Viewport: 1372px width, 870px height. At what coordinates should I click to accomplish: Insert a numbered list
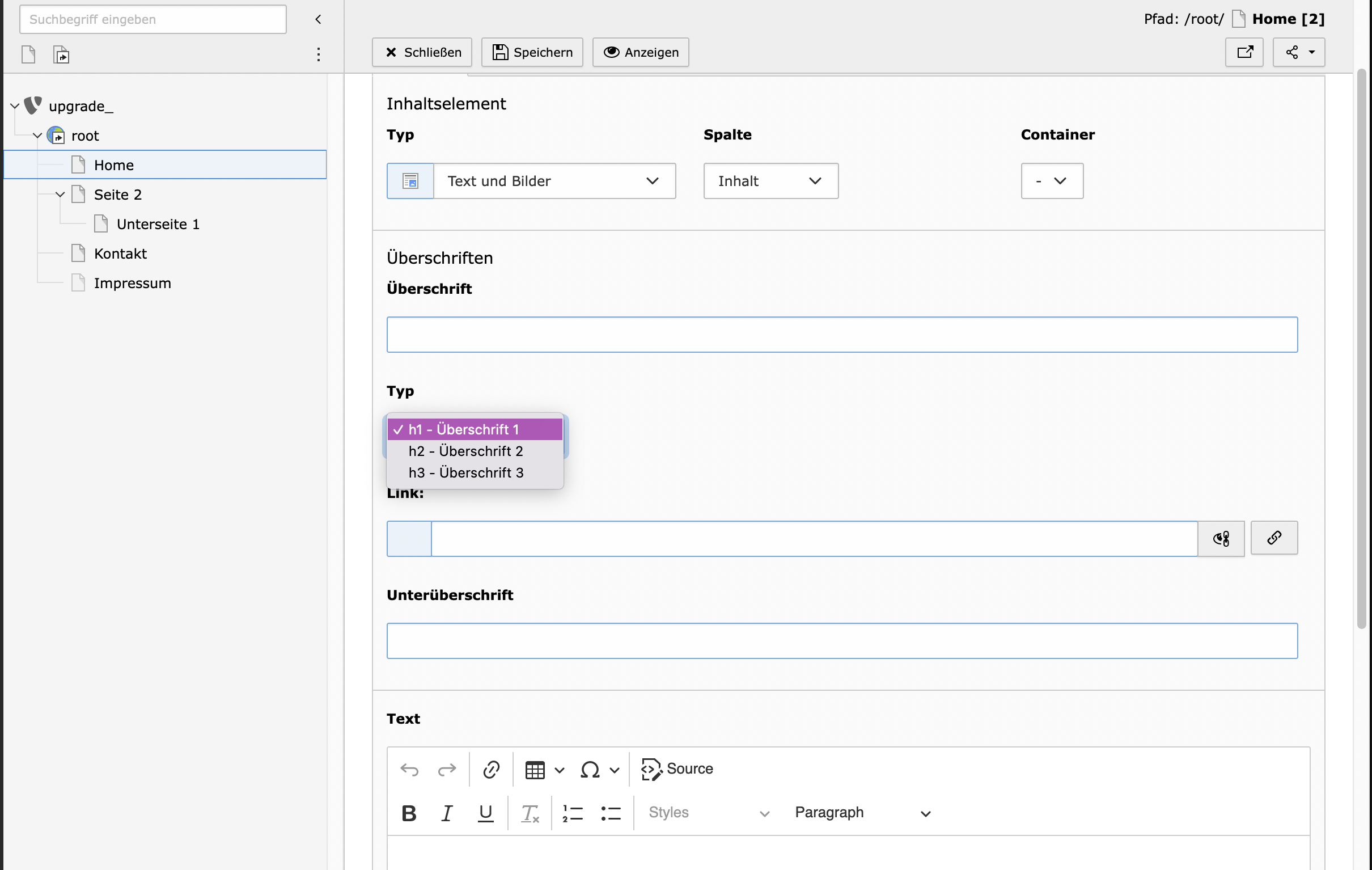pyautogui.click(x=573, y=813)
